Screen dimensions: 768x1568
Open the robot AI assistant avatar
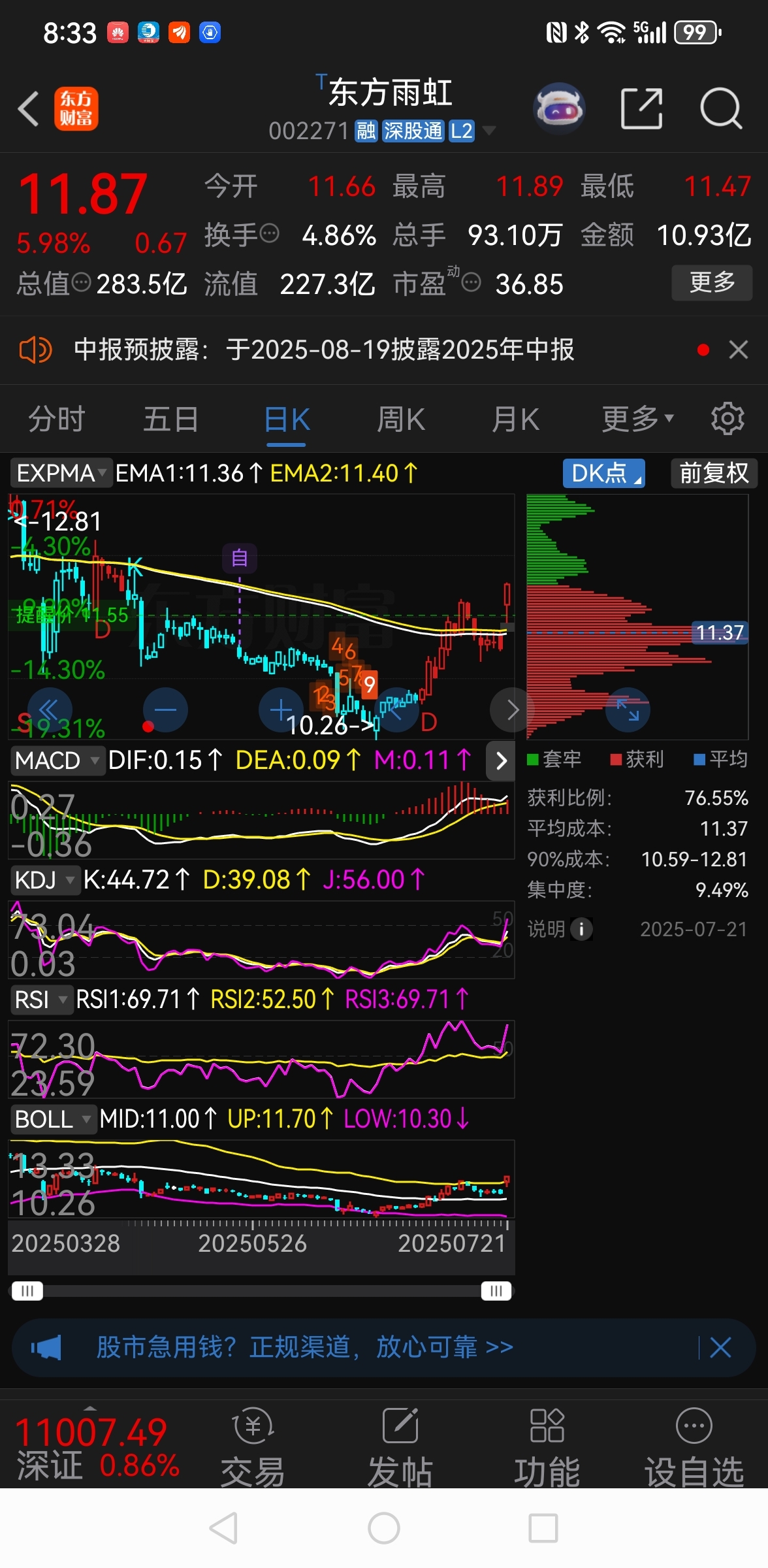[x=559, y=108]
